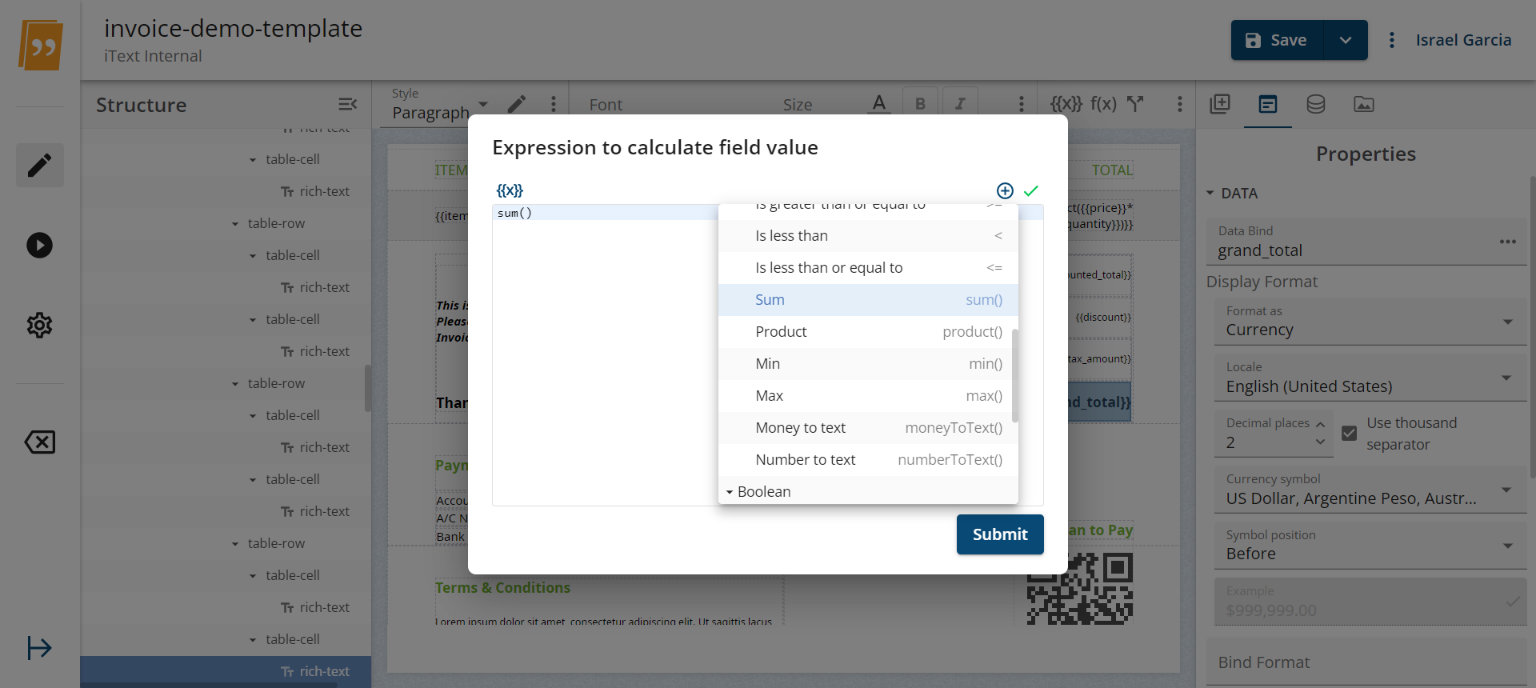The width and height of the screenshot is (1536, 688).
Task: Click the backspace delete icon in sidebar
Action: point(39,442)
